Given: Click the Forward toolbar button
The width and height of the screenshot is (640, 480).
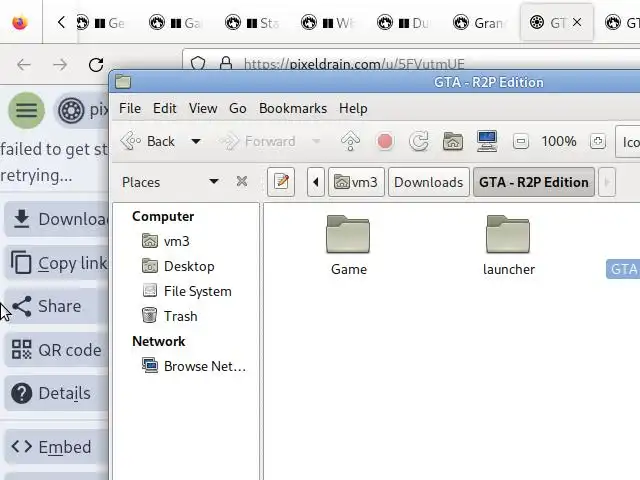Looking at the screenshot, I should coord(258,141).
